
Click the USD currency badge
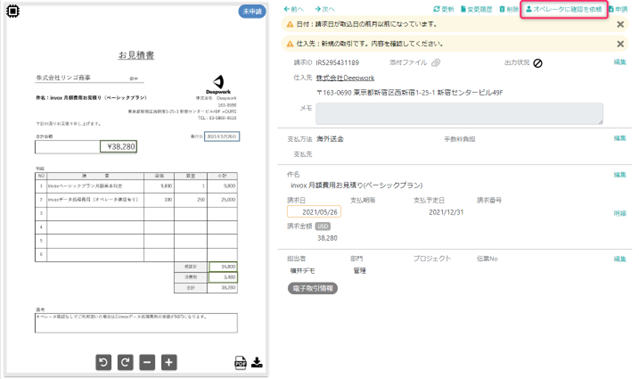(323, 226)
